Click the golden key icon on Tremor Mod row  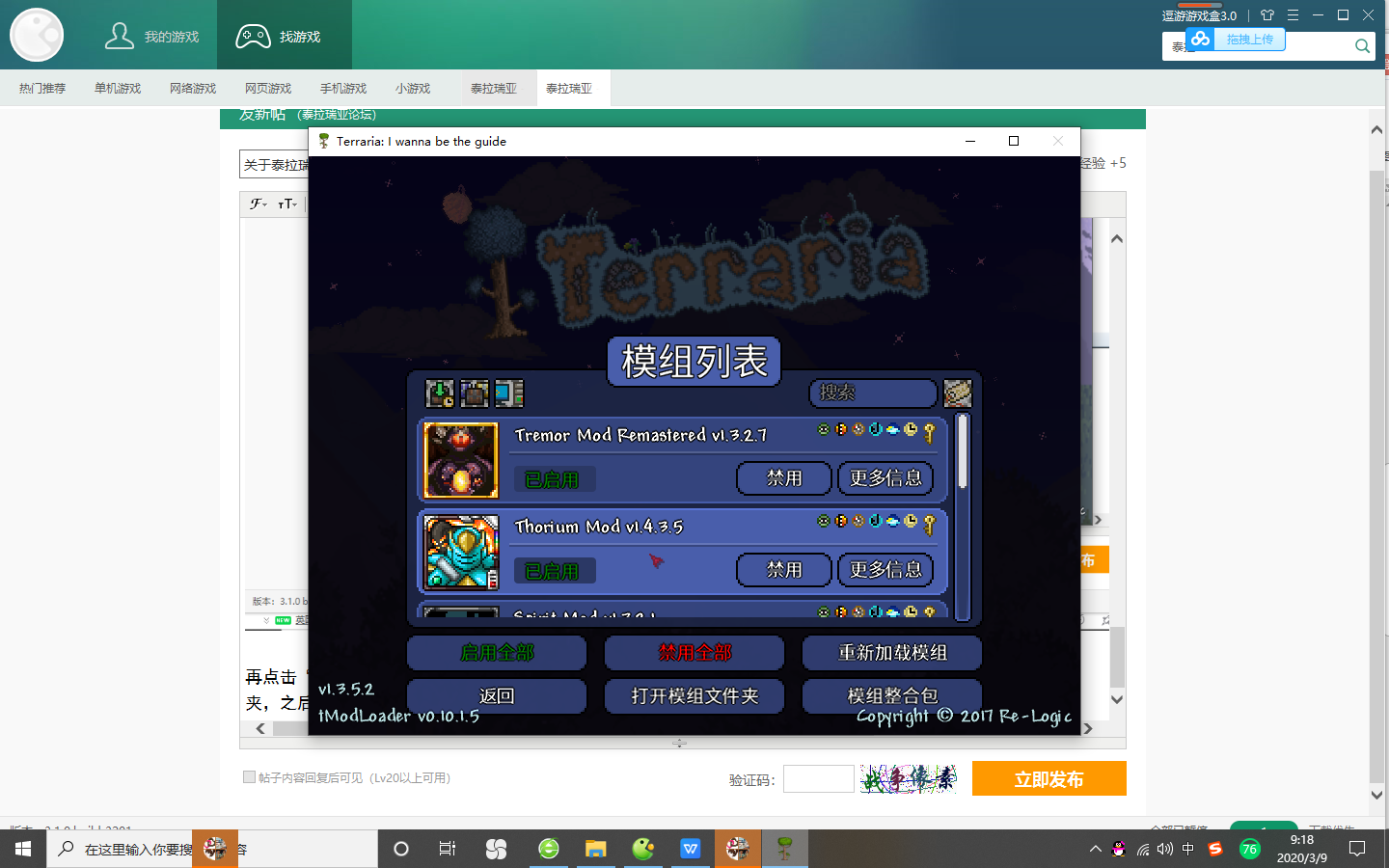pos(930,432)
